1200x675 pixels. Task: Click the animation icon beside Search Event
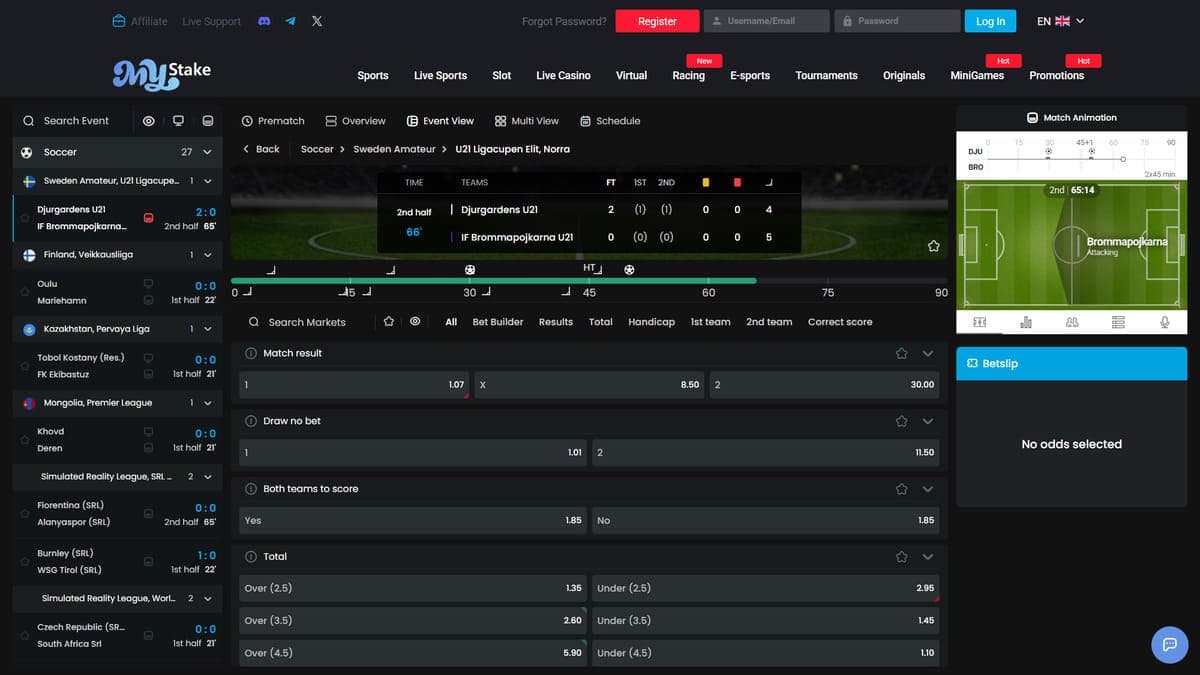(208, 121)
